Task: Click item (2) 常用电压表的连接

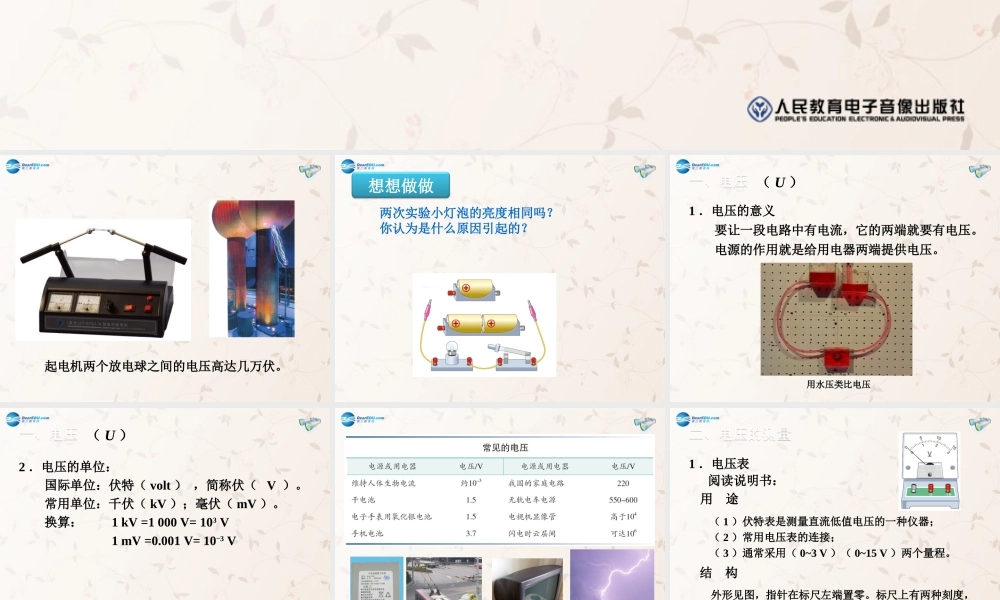Action: [x=774, y=538]
